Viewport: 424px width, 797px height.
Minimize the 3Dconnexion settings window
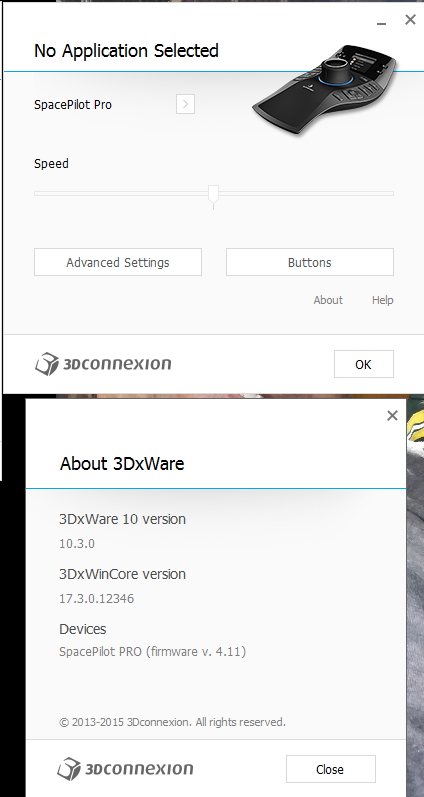(381, 21)
